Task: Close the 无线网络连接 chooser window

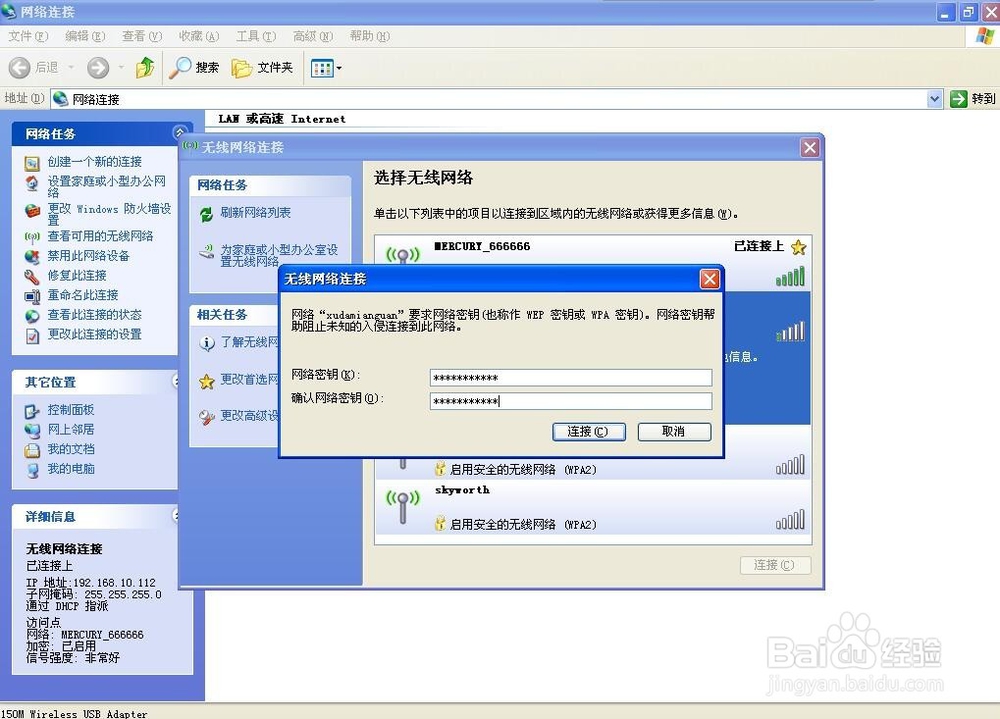Action: coord(810,148)
